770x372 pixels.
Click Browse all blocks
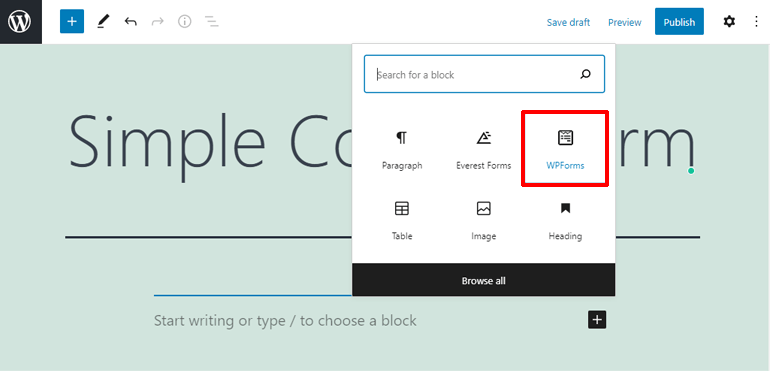tap(483, 281)
